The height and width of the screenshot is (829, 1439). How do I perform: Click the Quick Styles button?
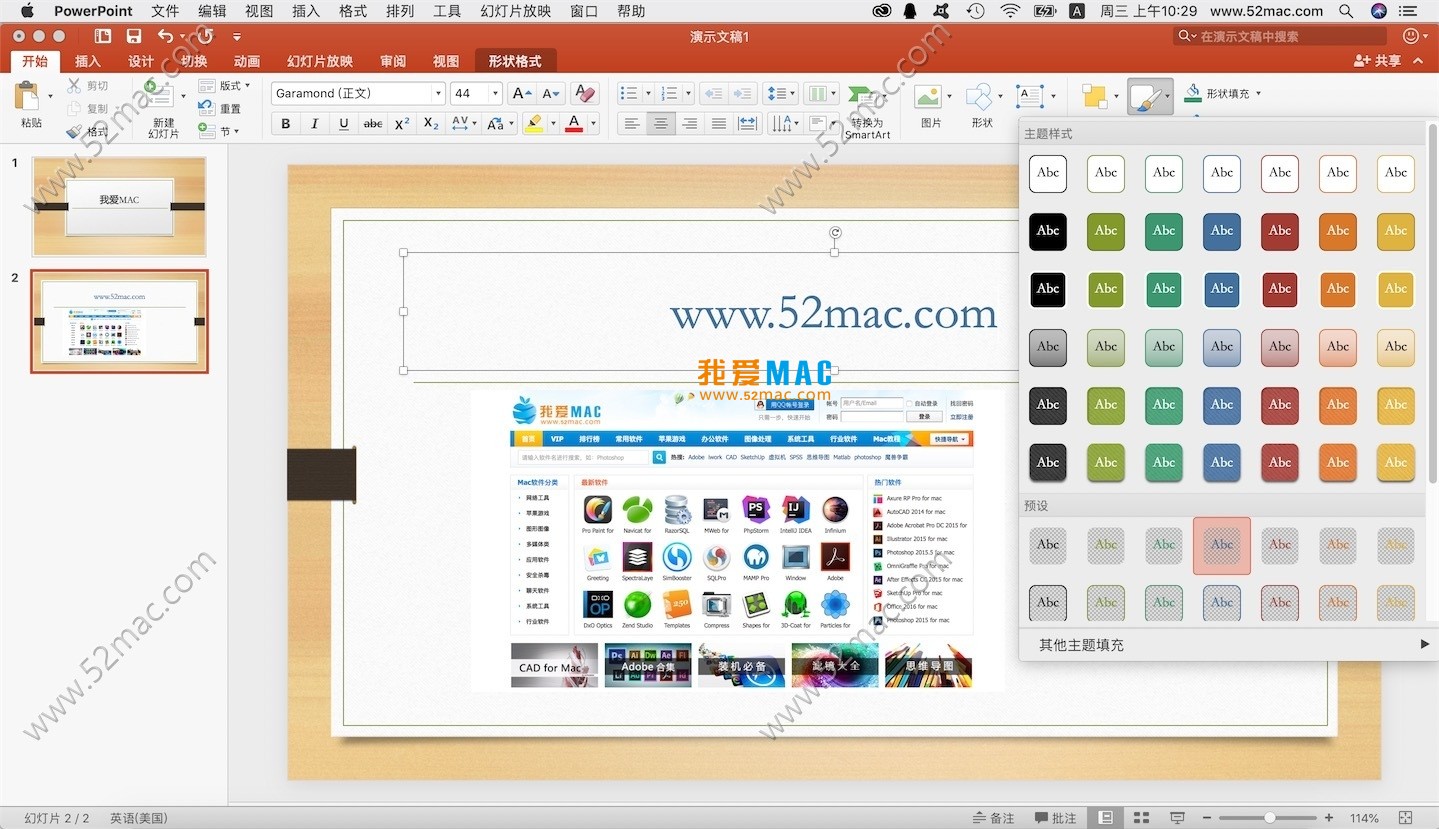(1150, 97)
